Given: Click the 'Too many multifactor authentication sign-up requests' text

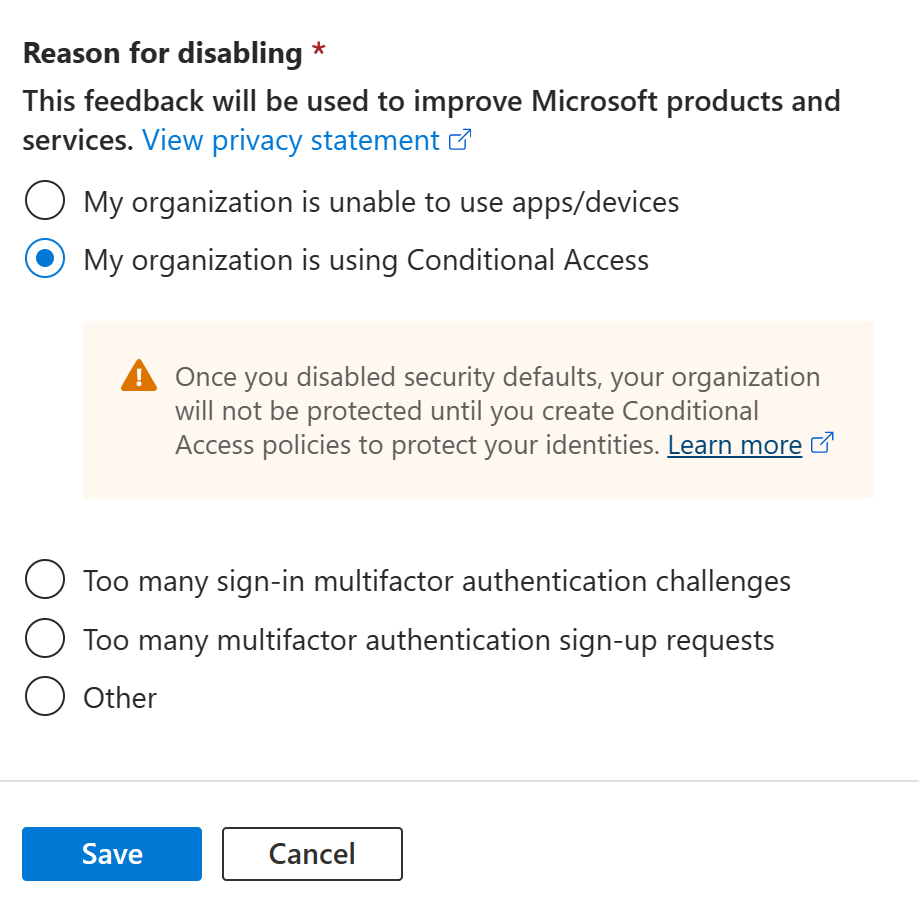Looking at the screenshot, I should tap(429, 638).
